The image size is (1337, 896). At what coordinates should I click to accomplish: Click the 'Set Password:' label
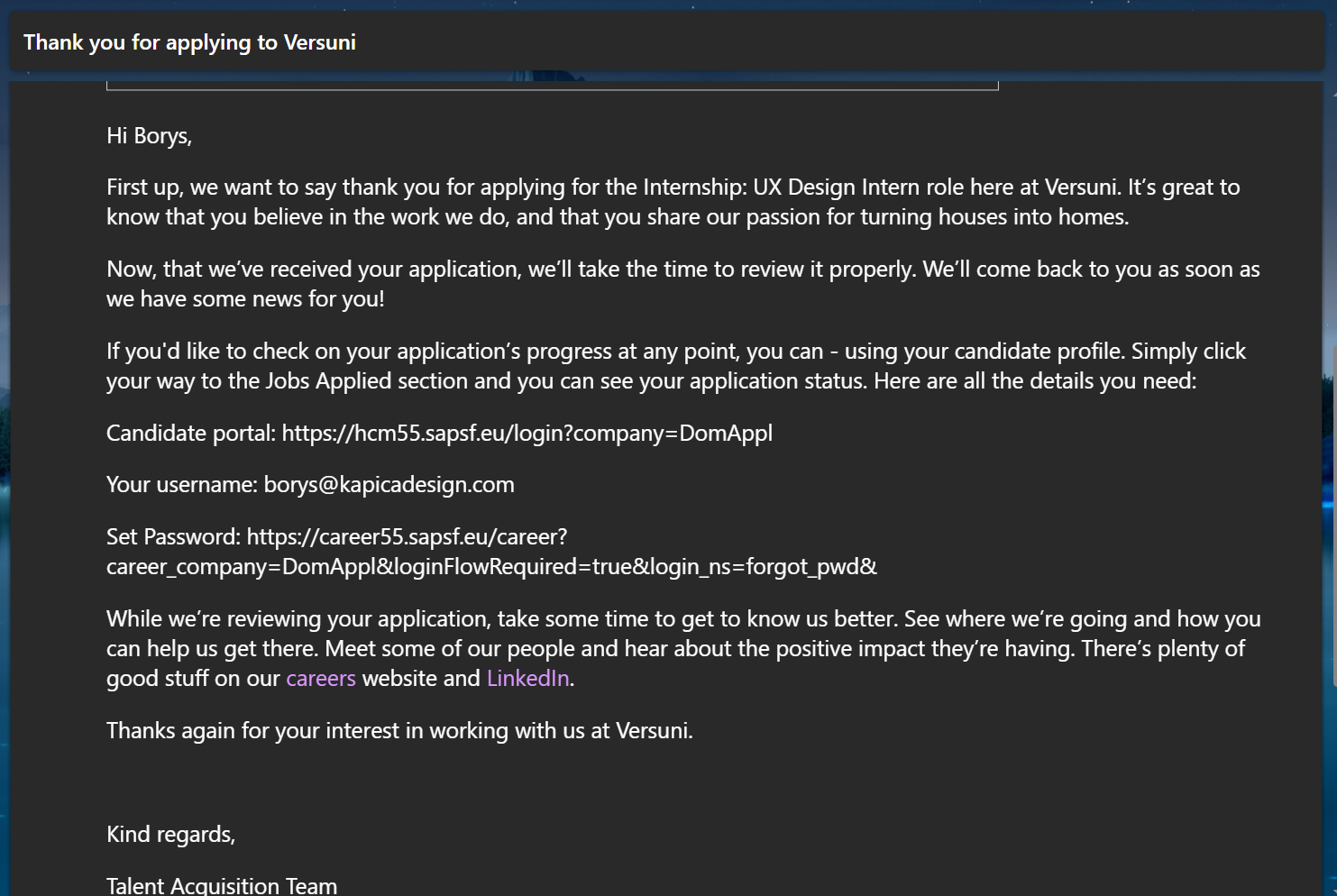(173, 537)
